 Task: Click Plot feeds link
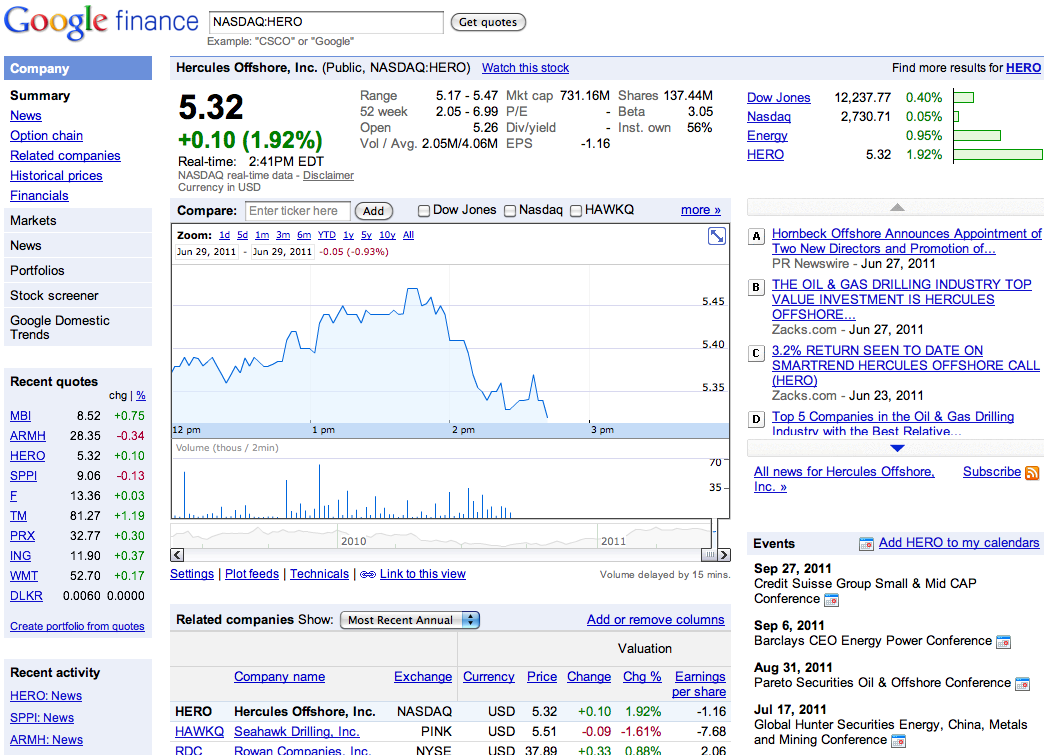click(x=252, y=574)
